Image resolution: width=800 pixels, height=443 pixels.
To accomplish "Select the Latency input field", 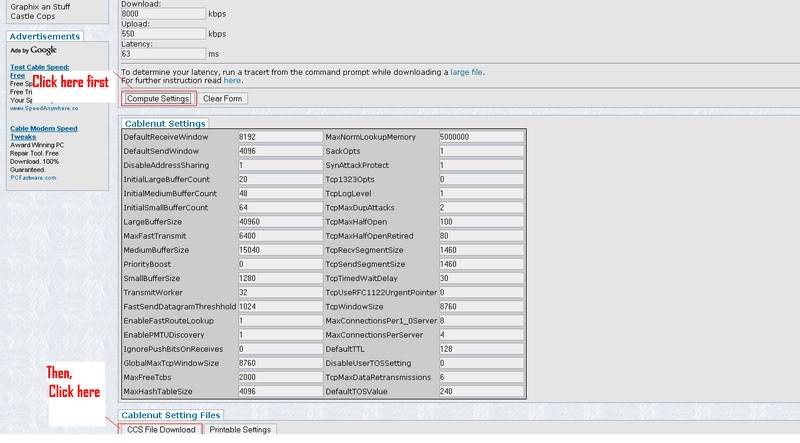I will point(162,56).
